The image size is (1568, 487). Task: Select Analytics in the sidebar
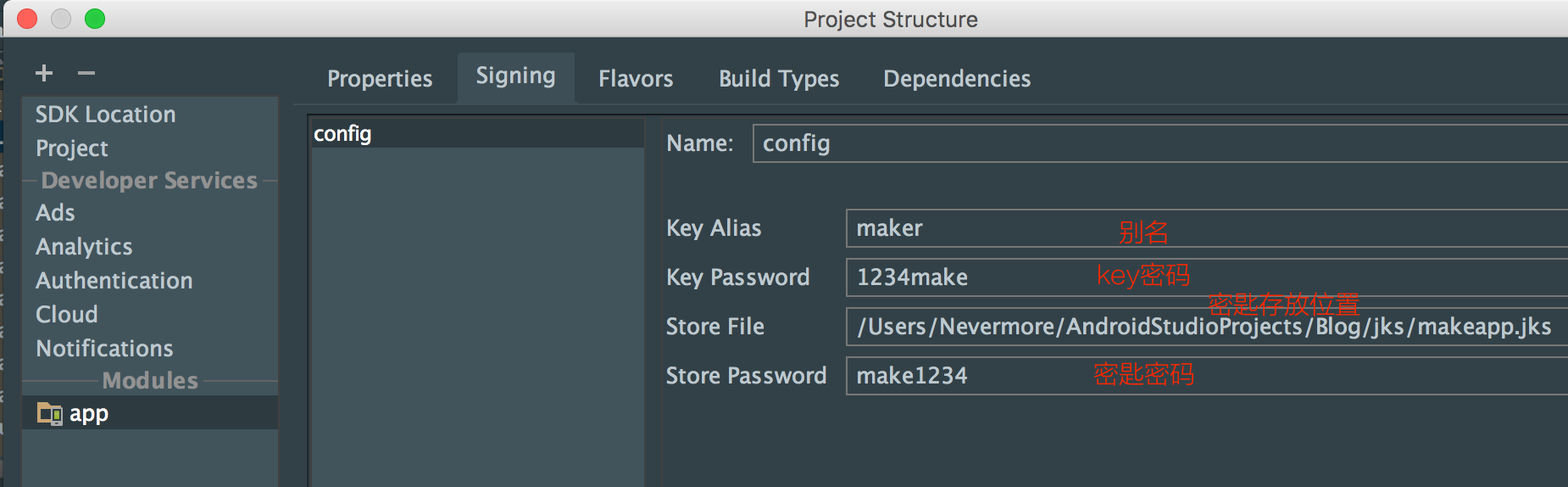coord(84,247)
